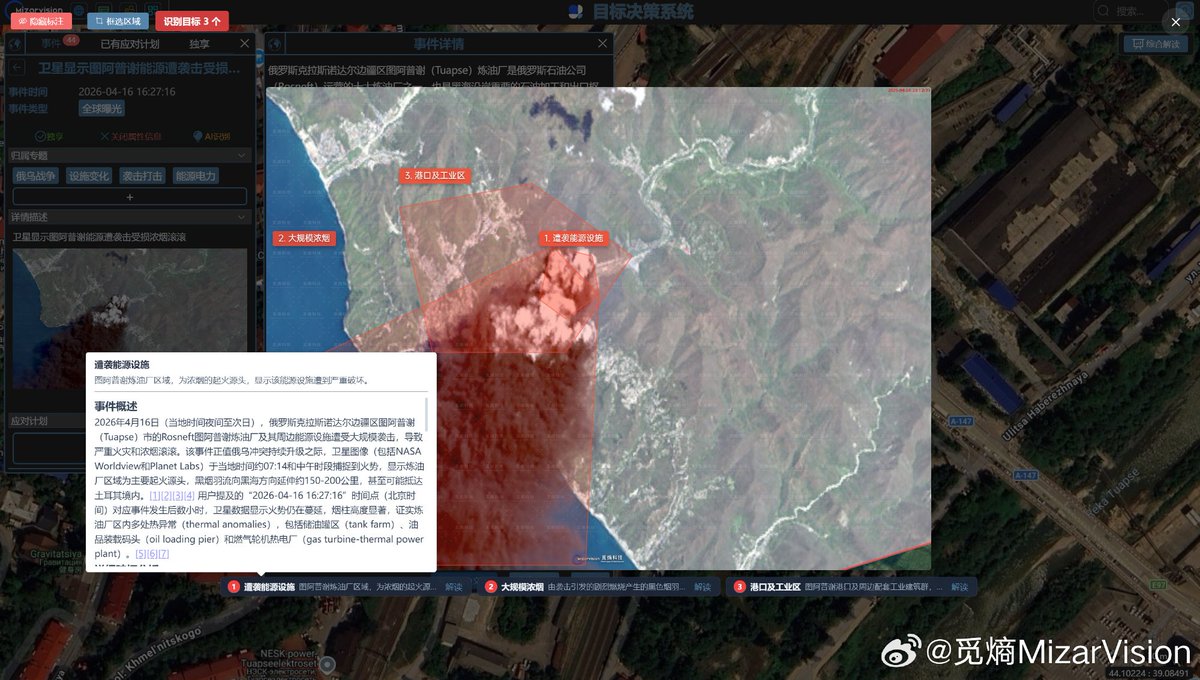Click the 44 notification badge on 事件 tab
Image resolution: width=1200 pixels, height=680 pixels.
pyautogui.click(x=71, y=40)
